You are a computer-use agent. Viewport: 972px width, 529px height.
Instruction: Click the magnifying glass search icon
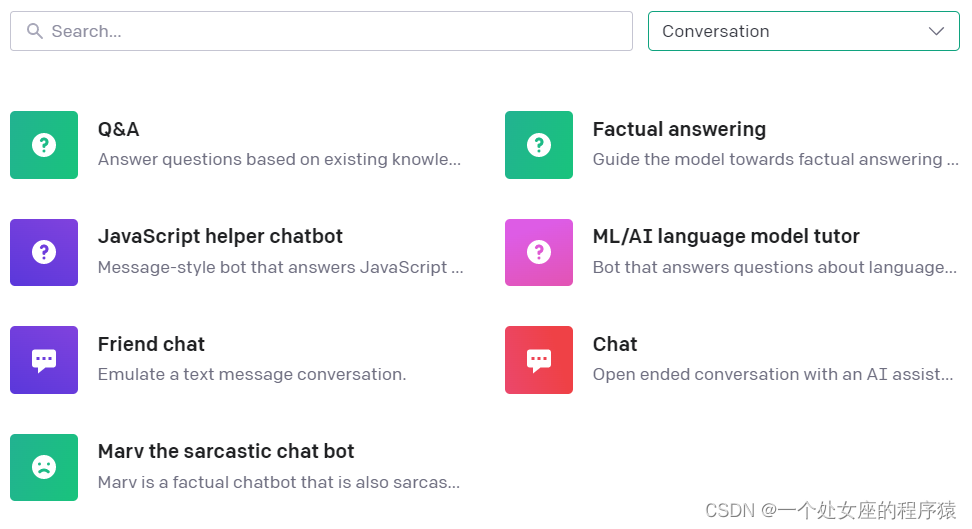(x=35, y=31)
